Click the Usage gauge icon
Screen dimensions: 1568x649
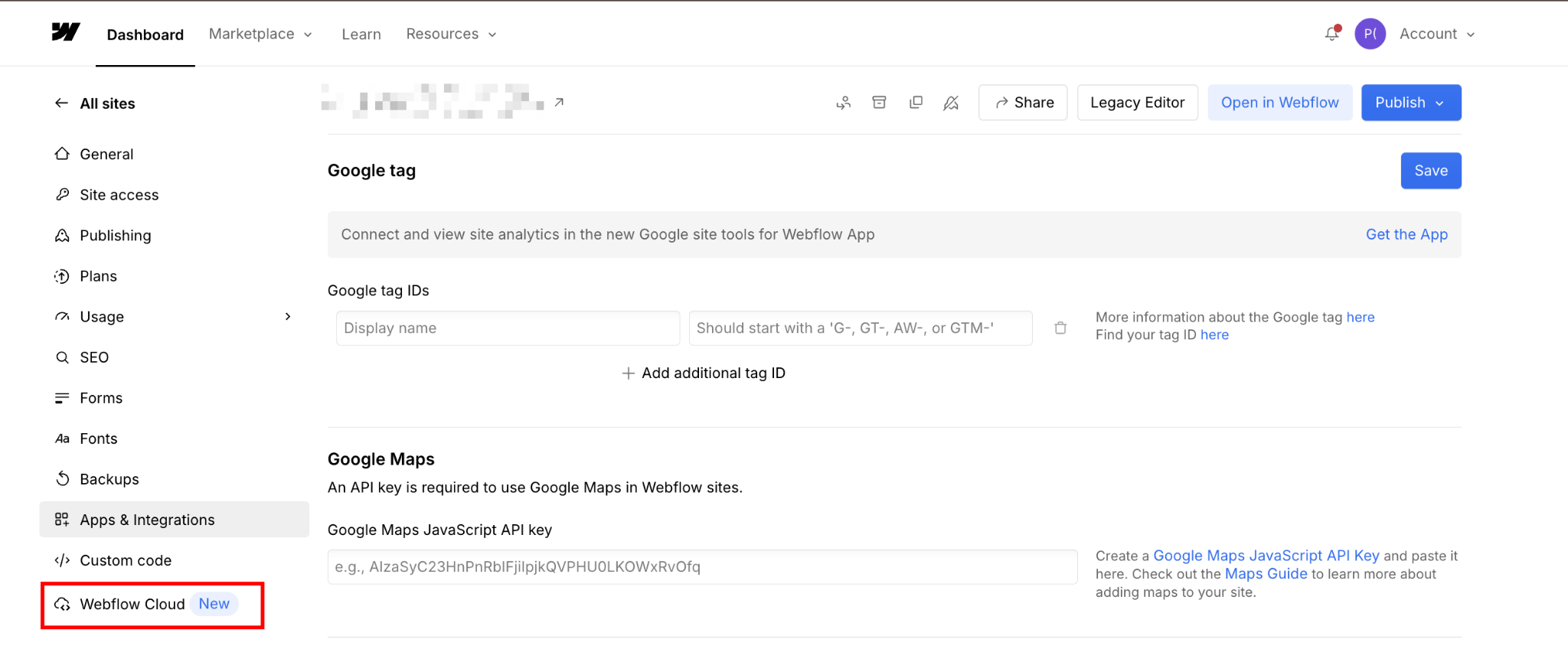point(62,316)
